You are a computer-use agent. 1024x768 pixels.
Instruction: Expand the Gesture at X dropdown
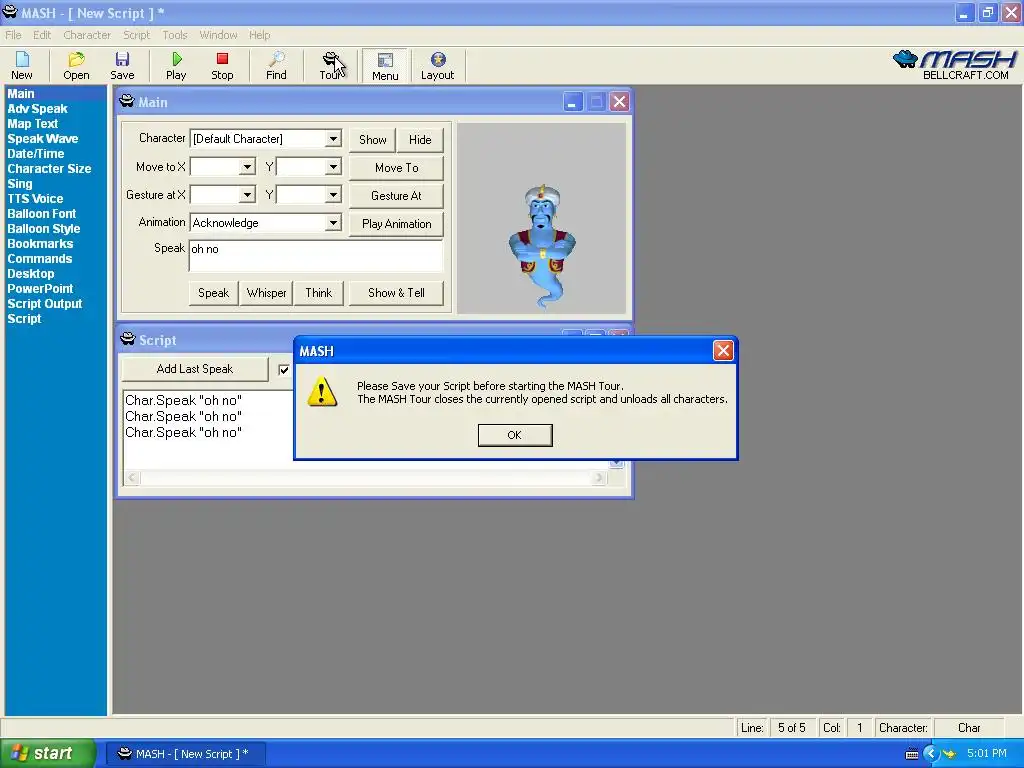247,195
